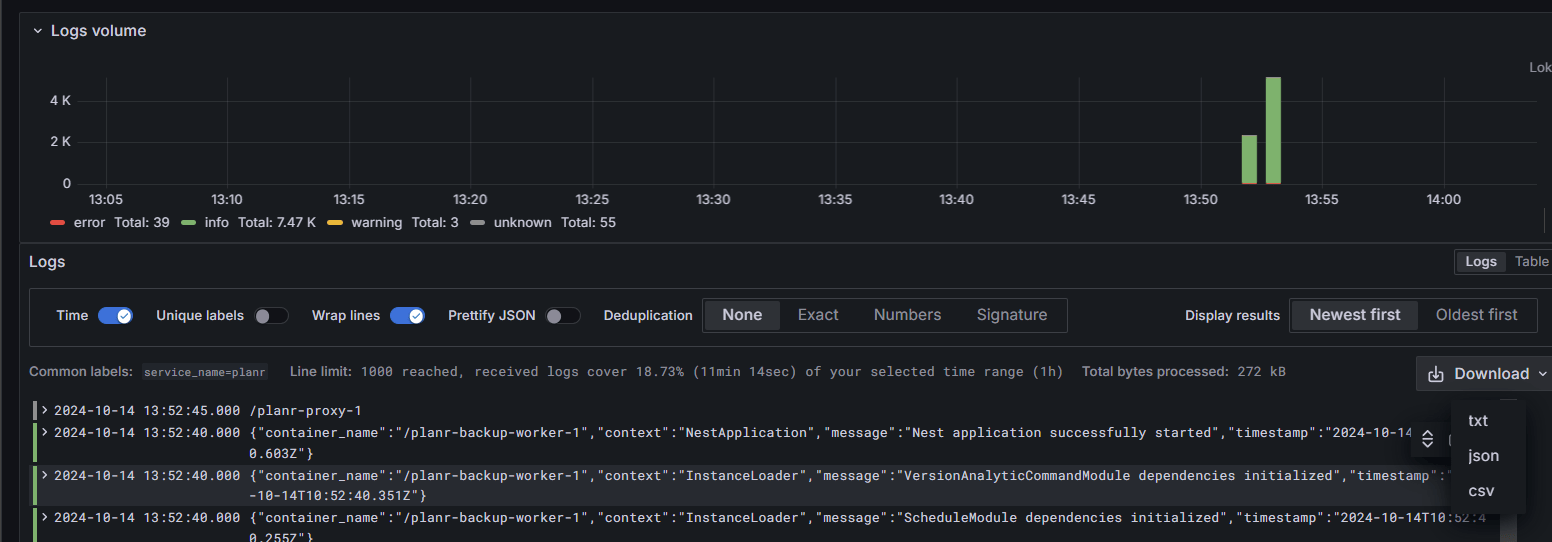Turn off the Wrap lines toggle

(407, 315)
